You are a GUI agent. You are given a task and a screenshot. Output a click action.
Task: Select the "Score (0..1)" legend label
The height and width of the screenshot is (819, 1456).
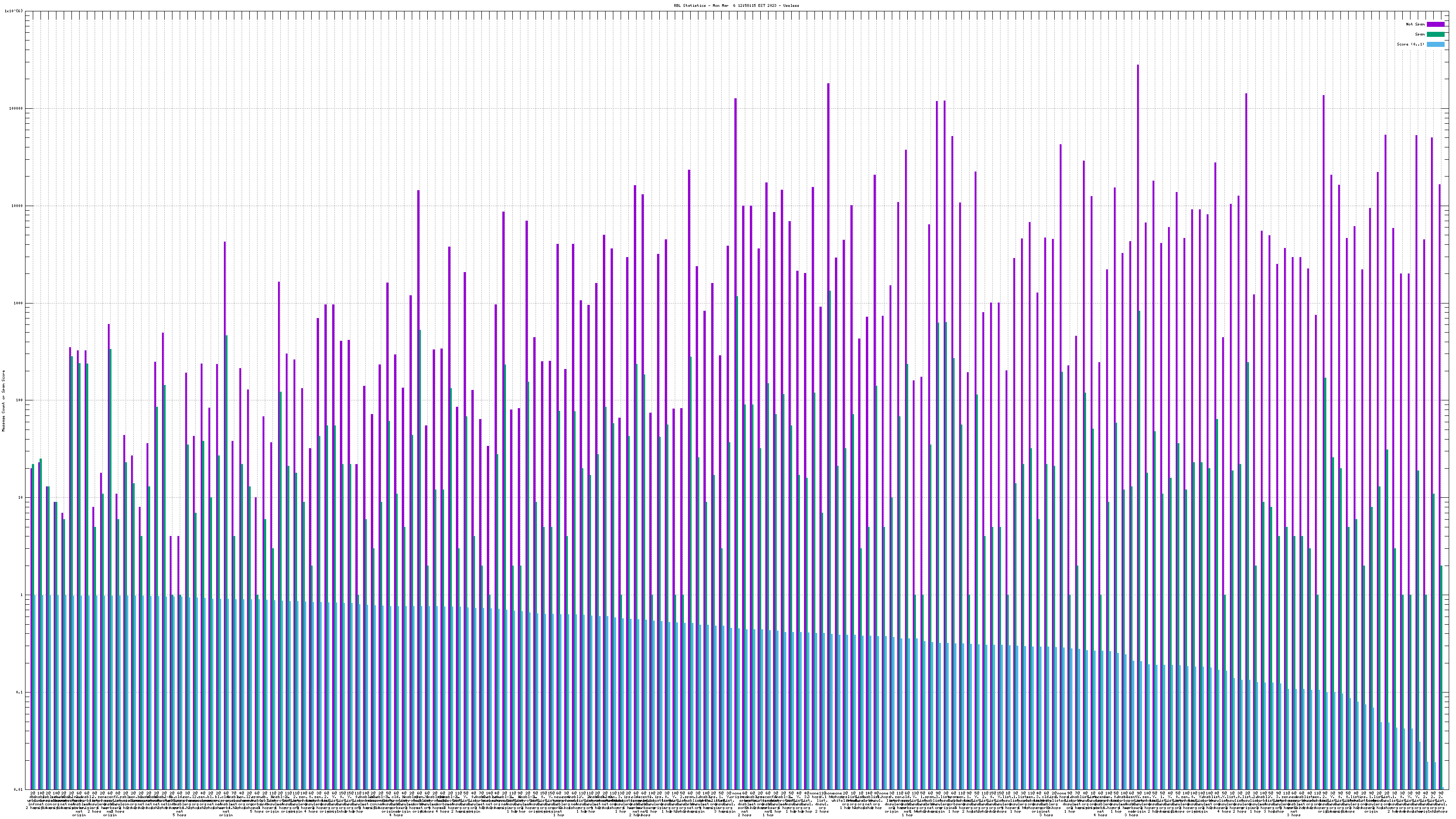[x=1410, y=44]
